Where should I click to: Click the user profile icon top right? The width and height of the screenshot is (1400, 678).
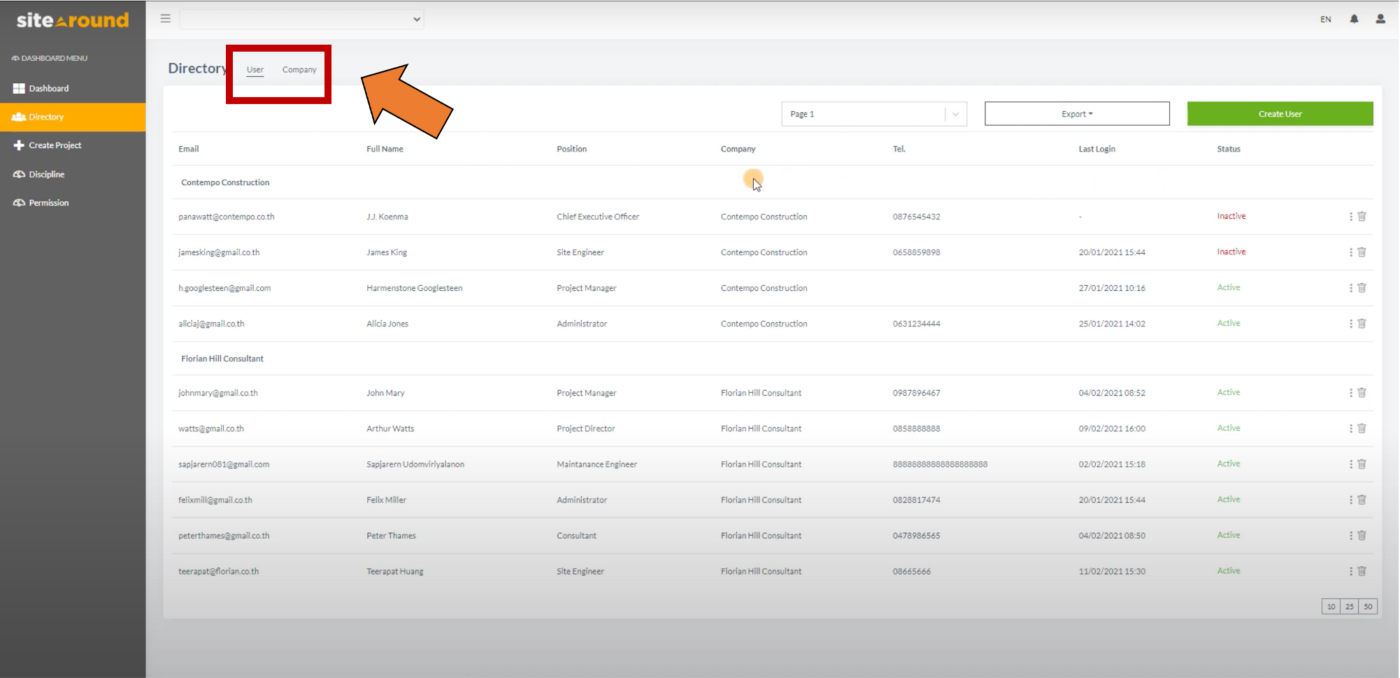[x=1381, y=18]
